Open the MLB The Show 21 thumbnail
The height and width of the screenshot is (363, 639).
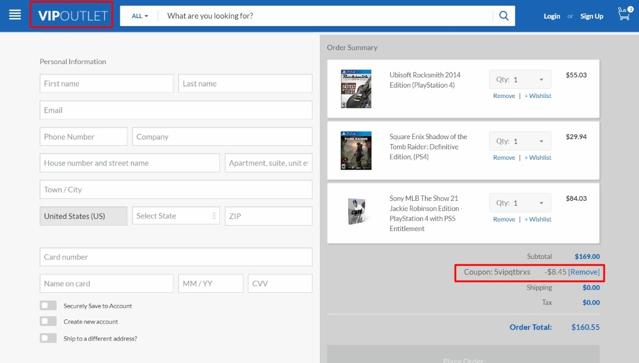[x=356, y=211]
